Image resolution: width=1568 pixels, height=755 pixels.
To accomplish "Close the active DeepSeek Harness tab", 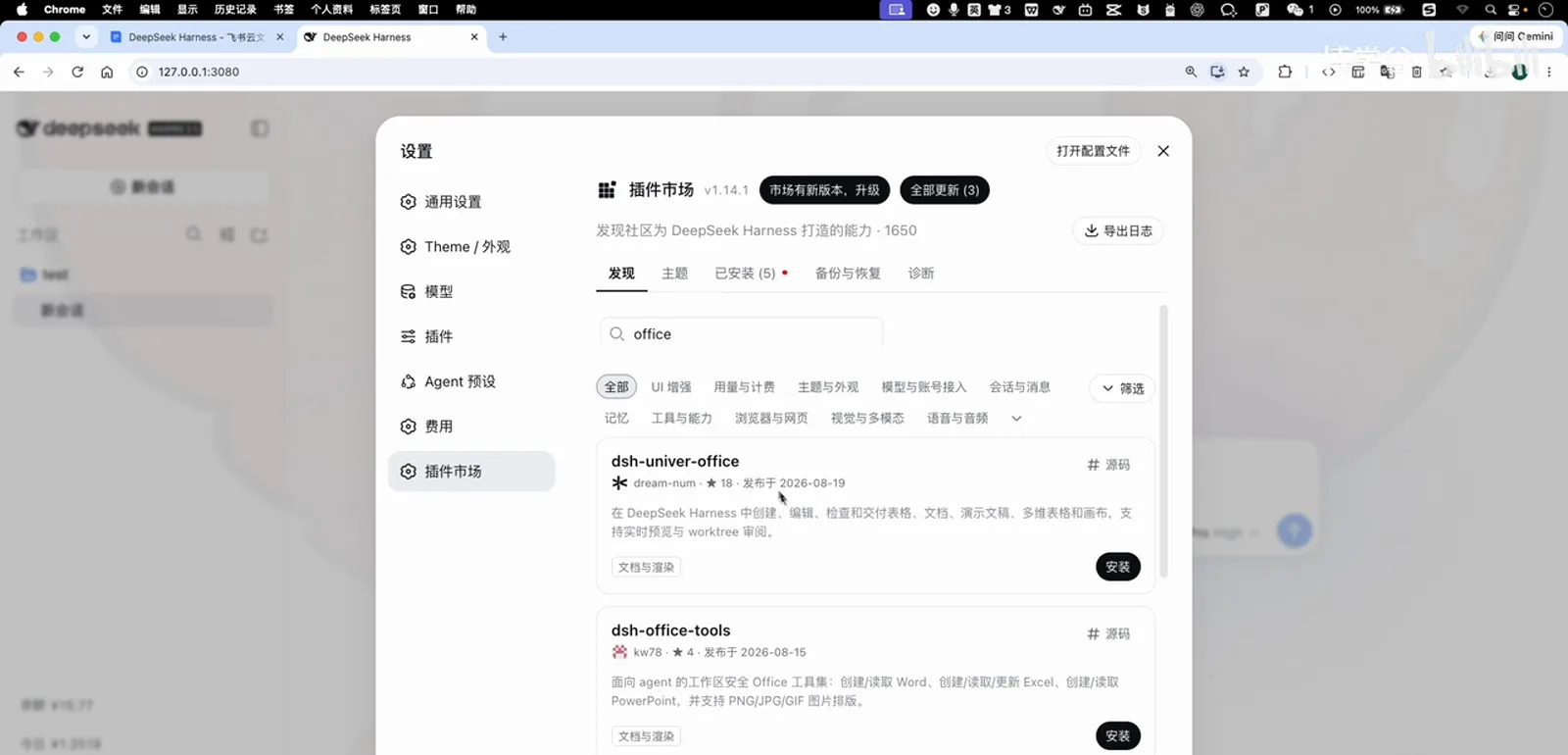I will pyautogui.click(x=474, y=37).
